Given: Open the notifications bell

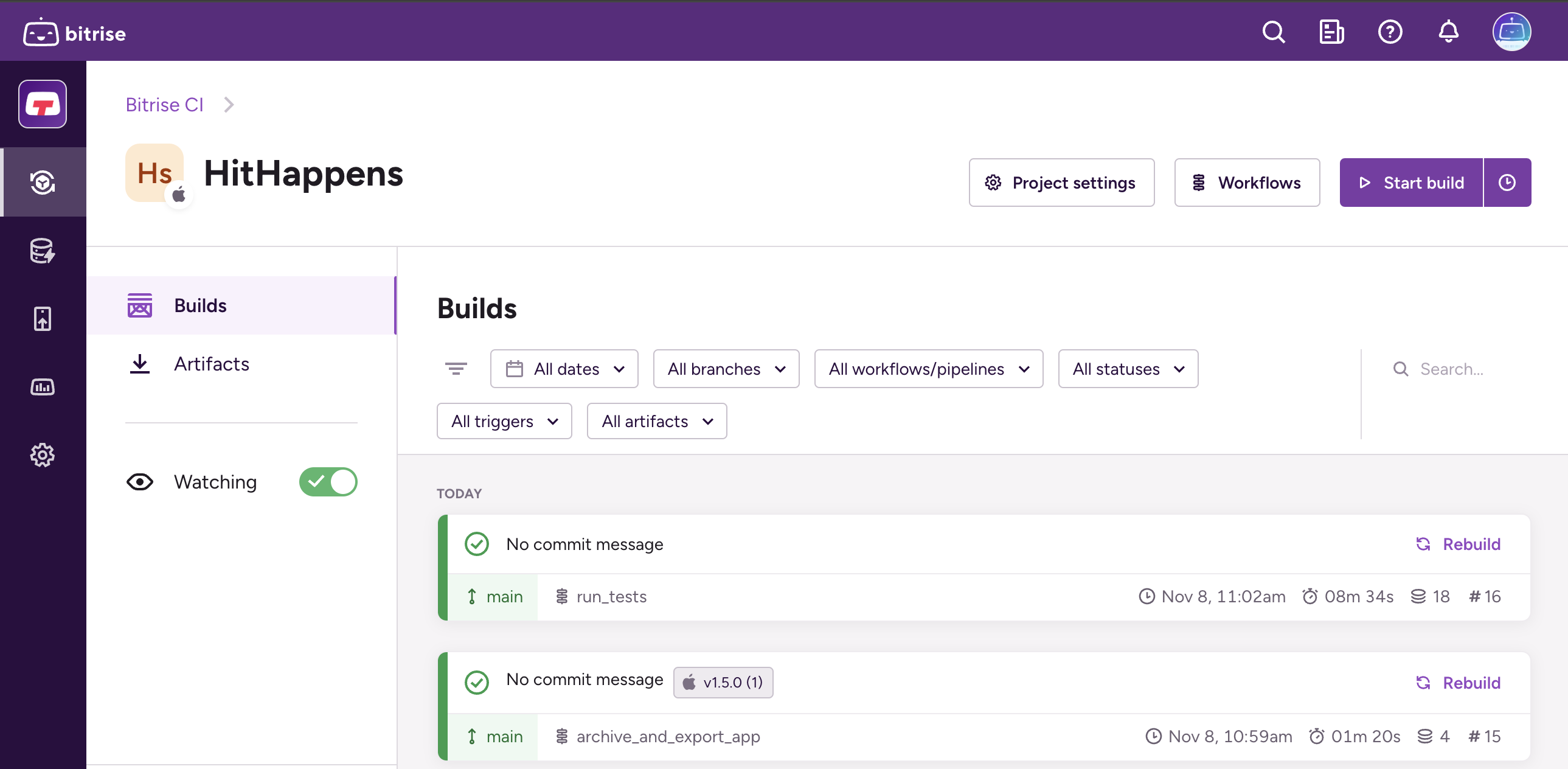Looking at the screenshot, I should click(1448, 32).
